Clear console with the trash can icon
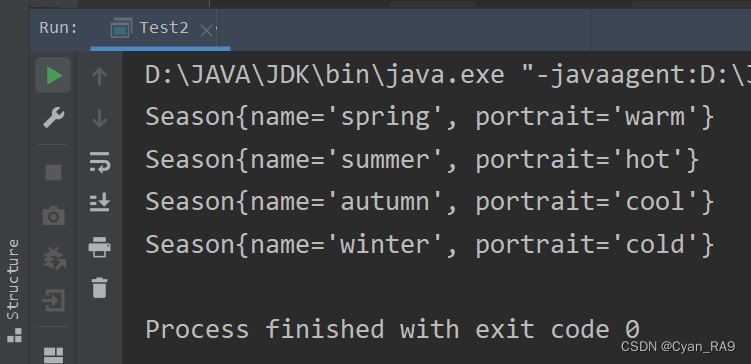751x364 pixels. (x=99, y=288)
